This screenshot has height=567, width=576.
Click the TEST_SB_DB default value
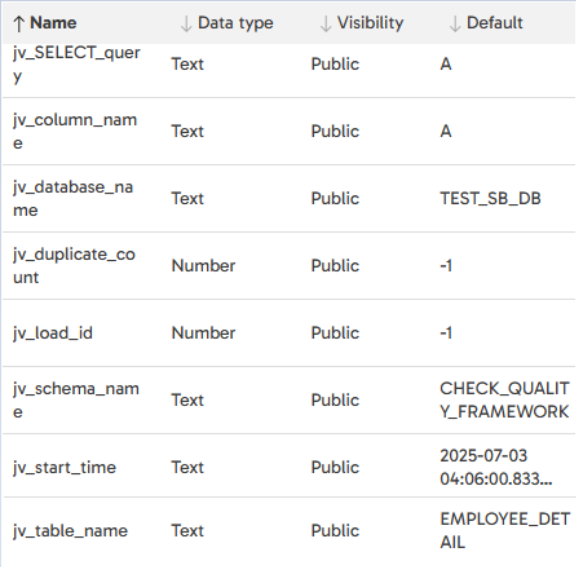pyautogui.click(x=490, y=198)
